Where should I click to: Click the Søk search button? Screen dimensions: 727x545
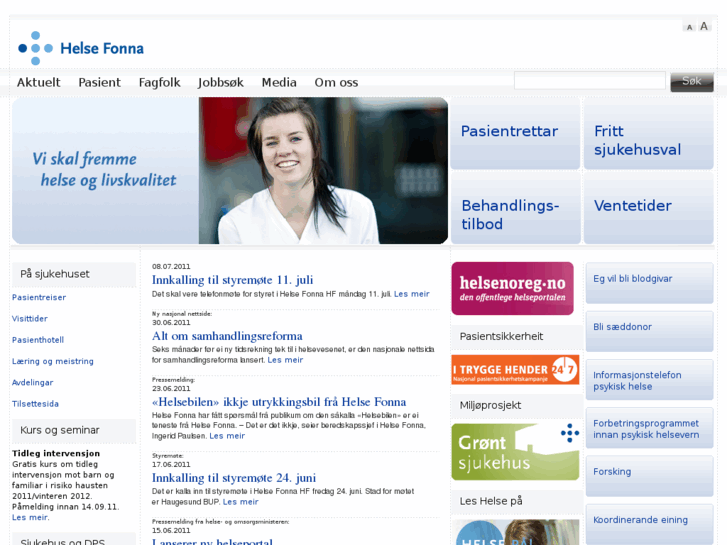tap(692, 82)
